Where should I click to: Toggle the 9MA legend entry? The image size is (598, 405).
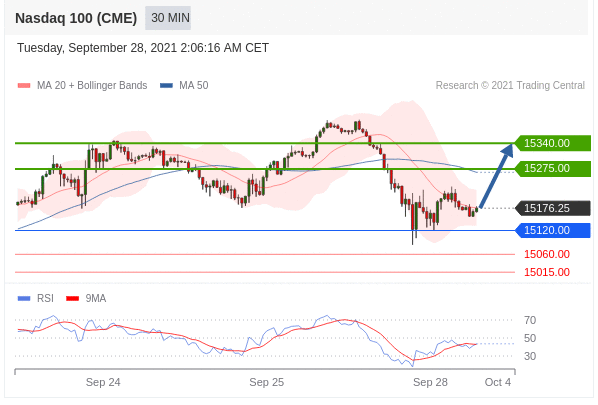click(86, 298)
